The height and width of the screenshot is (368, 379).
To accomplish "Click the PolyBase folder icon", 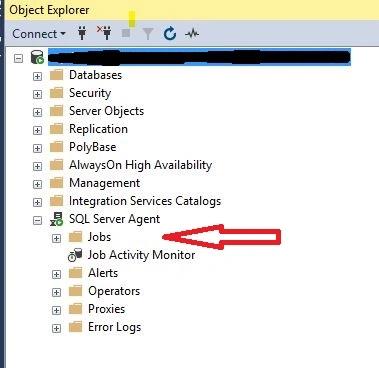I will (x=56, y=147).
